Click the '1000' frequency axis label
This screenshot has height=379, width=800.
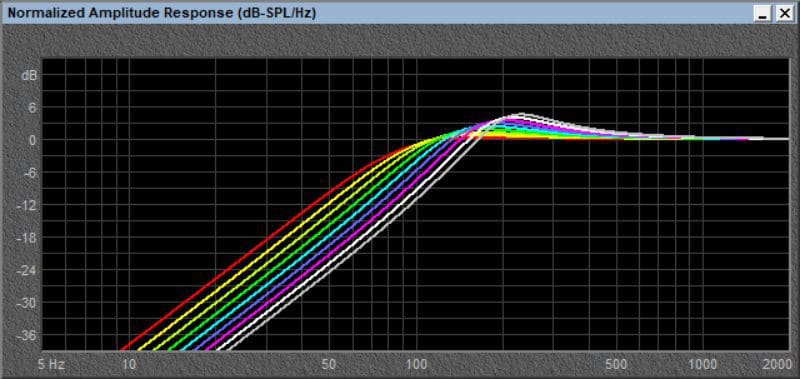click(x=703, y=364)
